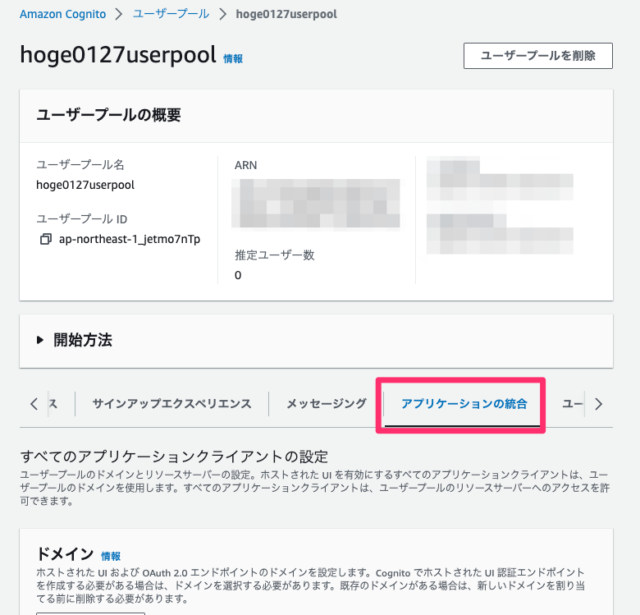Click hoge0127userpool in the breadcrumb

286,14
